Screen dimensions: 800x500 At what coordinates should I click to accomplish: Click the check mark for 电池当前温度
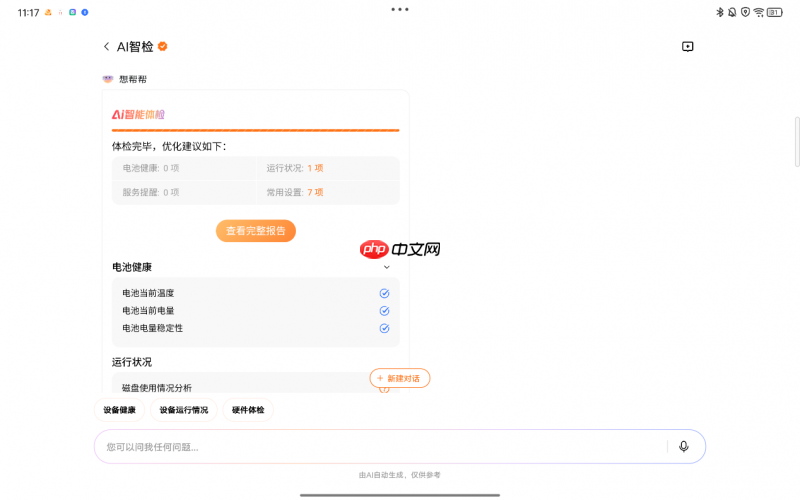(x=384, y=293)
